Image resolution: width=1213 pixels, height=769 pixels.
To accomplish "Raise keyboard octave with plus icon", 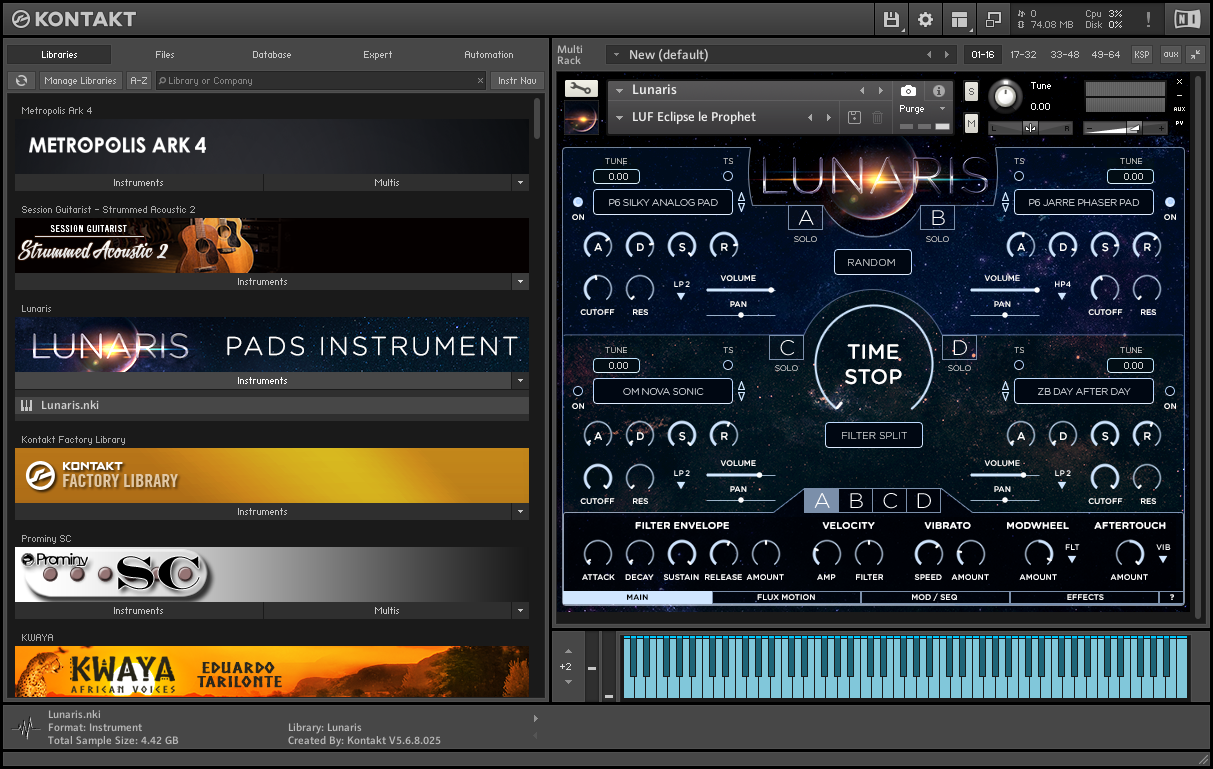I will click(x=569, y=649).
